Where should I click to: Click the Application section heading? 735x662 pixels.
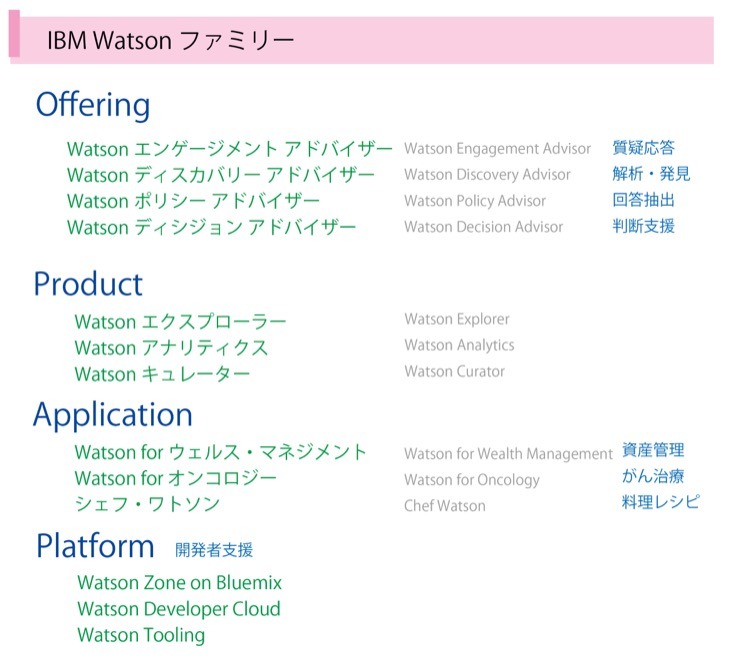coord(112,414)
